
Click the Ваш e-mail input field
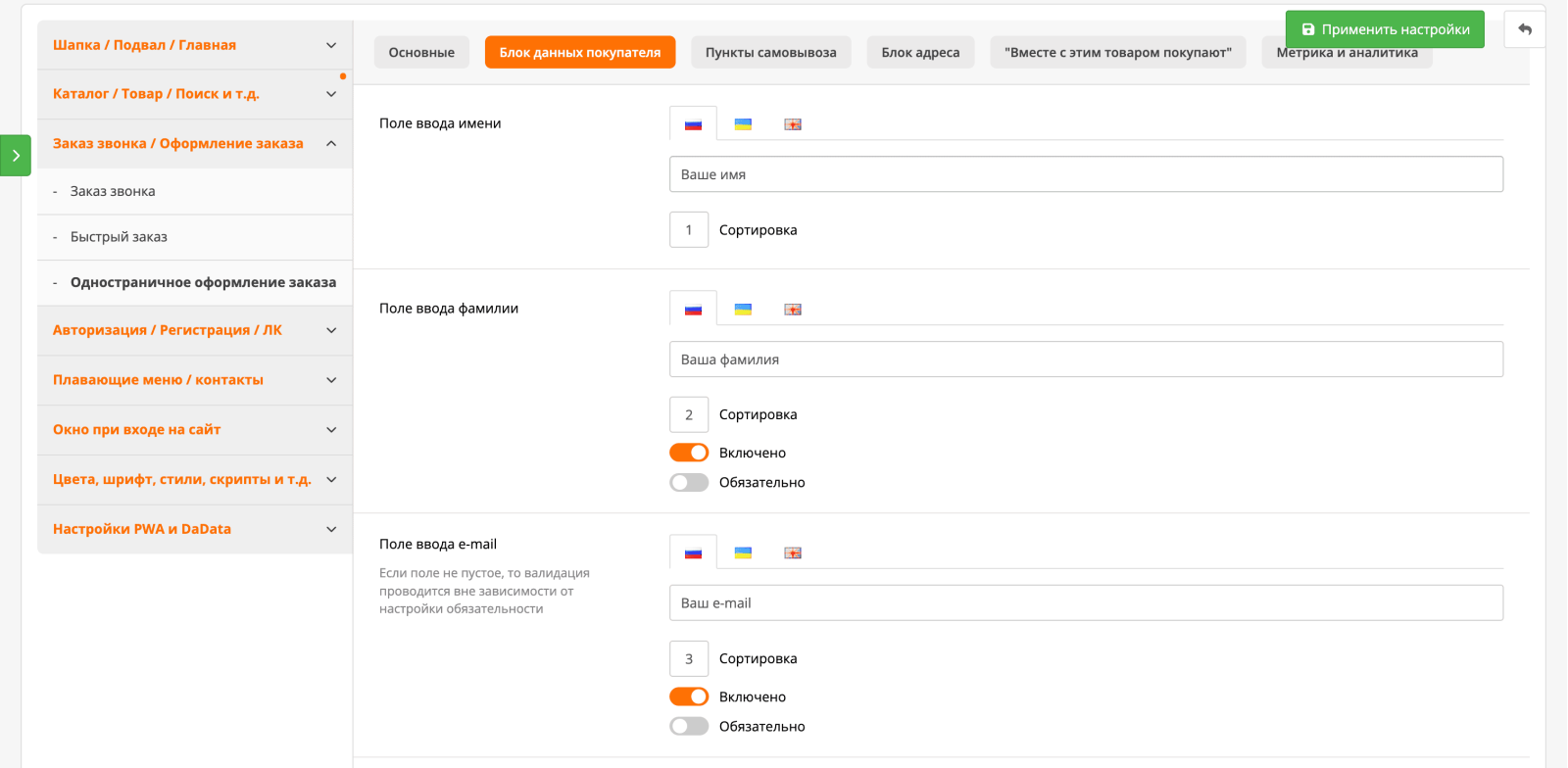(x=1086, y=603)
